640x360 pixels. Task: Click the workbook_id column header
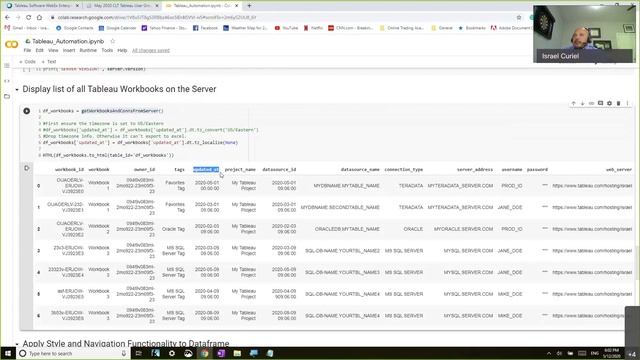point(69,169)
